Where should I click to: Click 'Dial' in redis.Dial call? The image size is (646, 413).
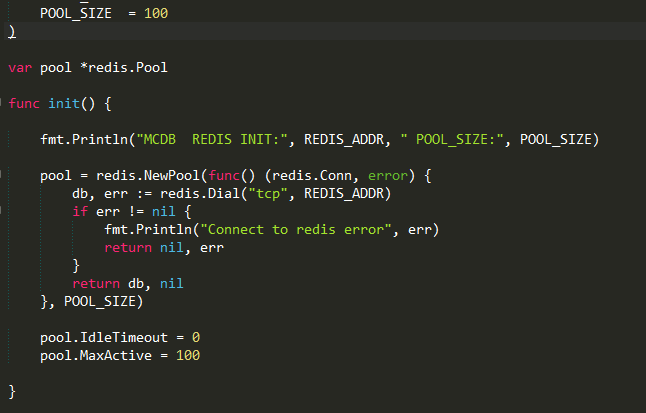point(223,193)
